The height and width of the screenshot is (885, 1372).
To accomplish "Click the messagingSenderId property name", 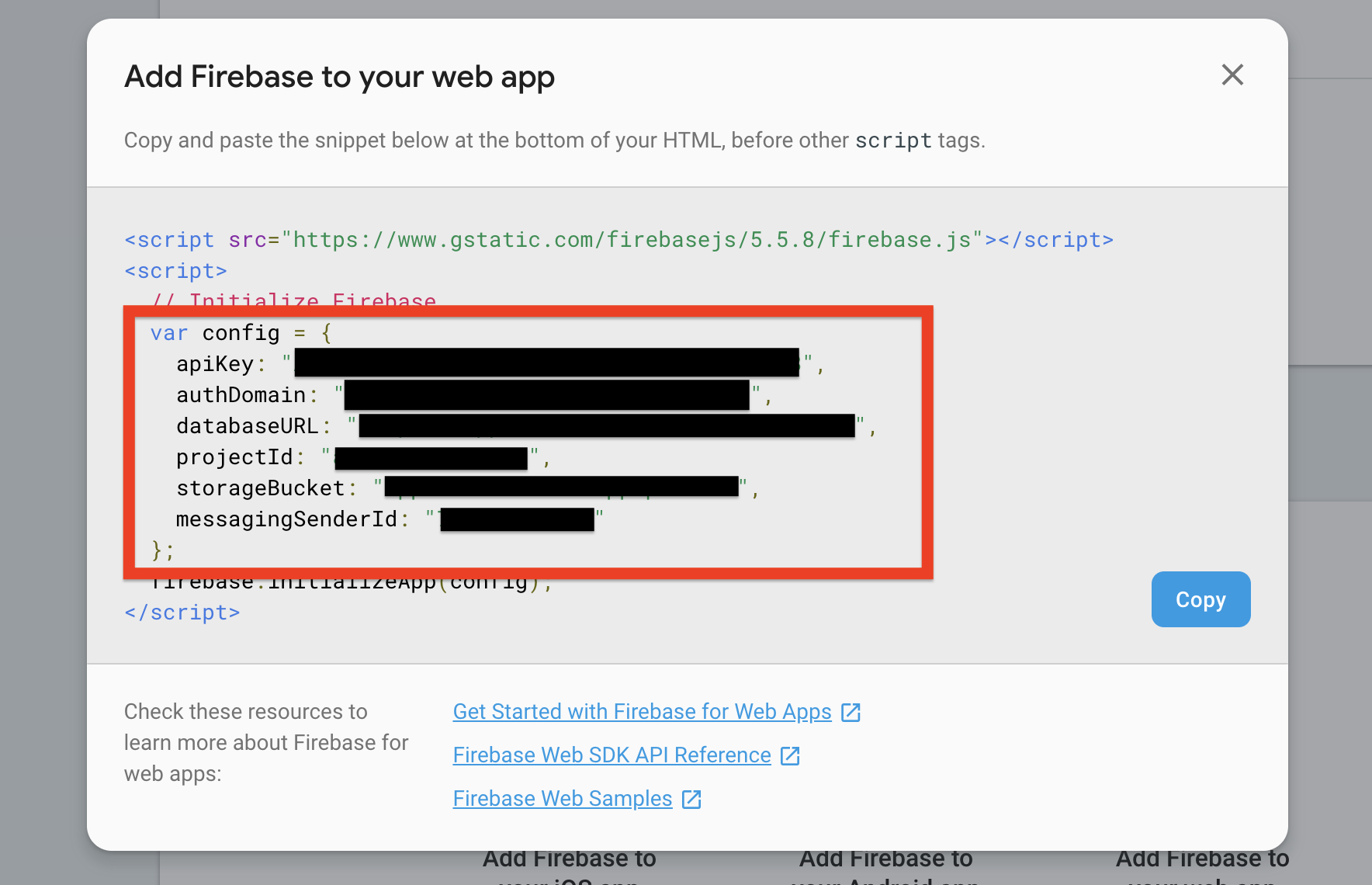I will click(x=286, y=519).
